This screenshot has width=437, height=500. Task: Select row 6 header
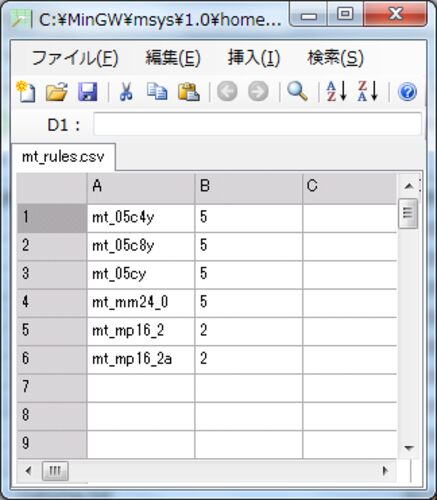tap(52, 359)
